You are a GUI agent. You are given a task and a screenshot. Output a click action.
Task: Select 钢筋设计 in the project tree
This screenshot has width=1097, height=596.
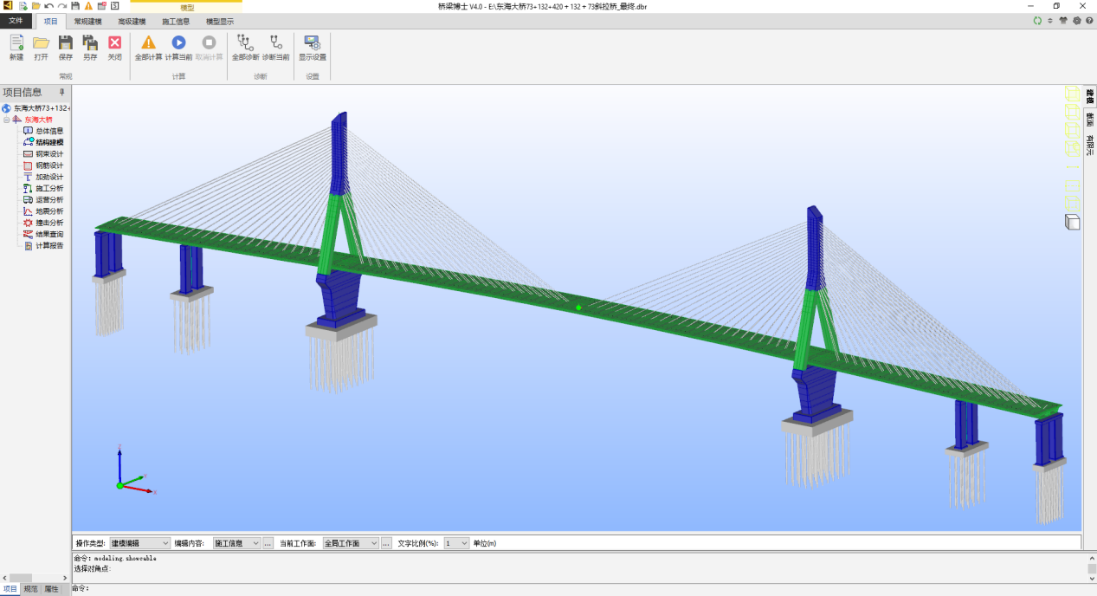(49, 165)
